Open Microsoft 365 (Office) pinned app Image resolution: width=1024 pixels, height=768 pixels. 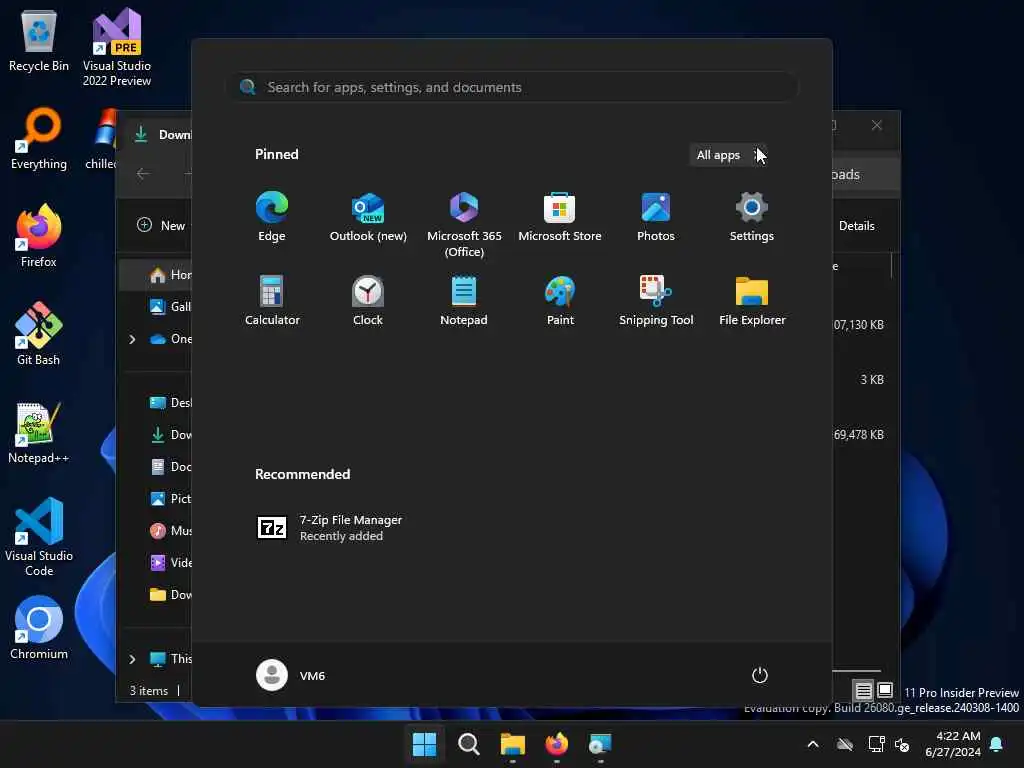pos(464,225)
